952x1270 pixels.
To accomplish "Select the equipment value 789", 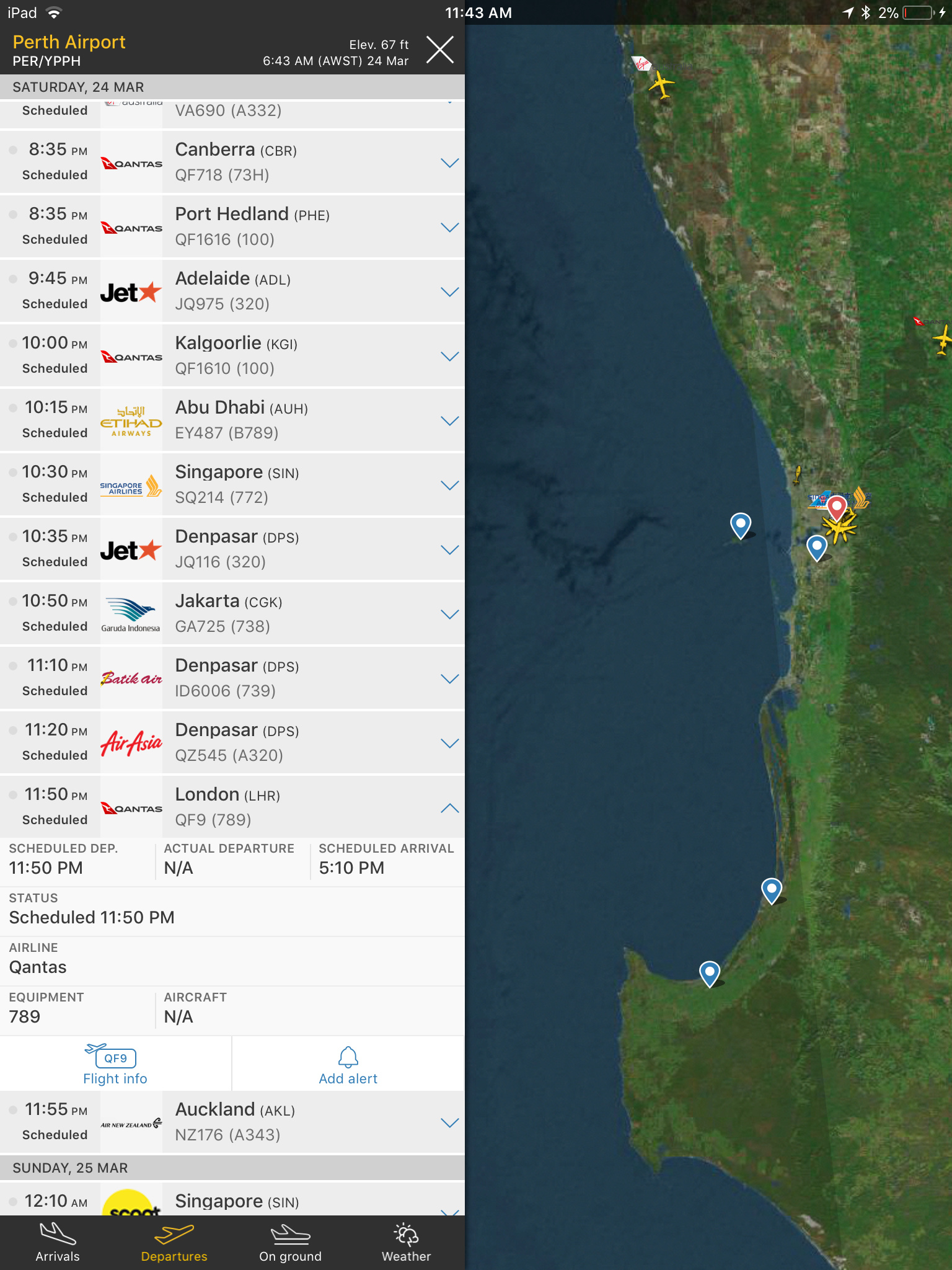I will click(25, 1016).
